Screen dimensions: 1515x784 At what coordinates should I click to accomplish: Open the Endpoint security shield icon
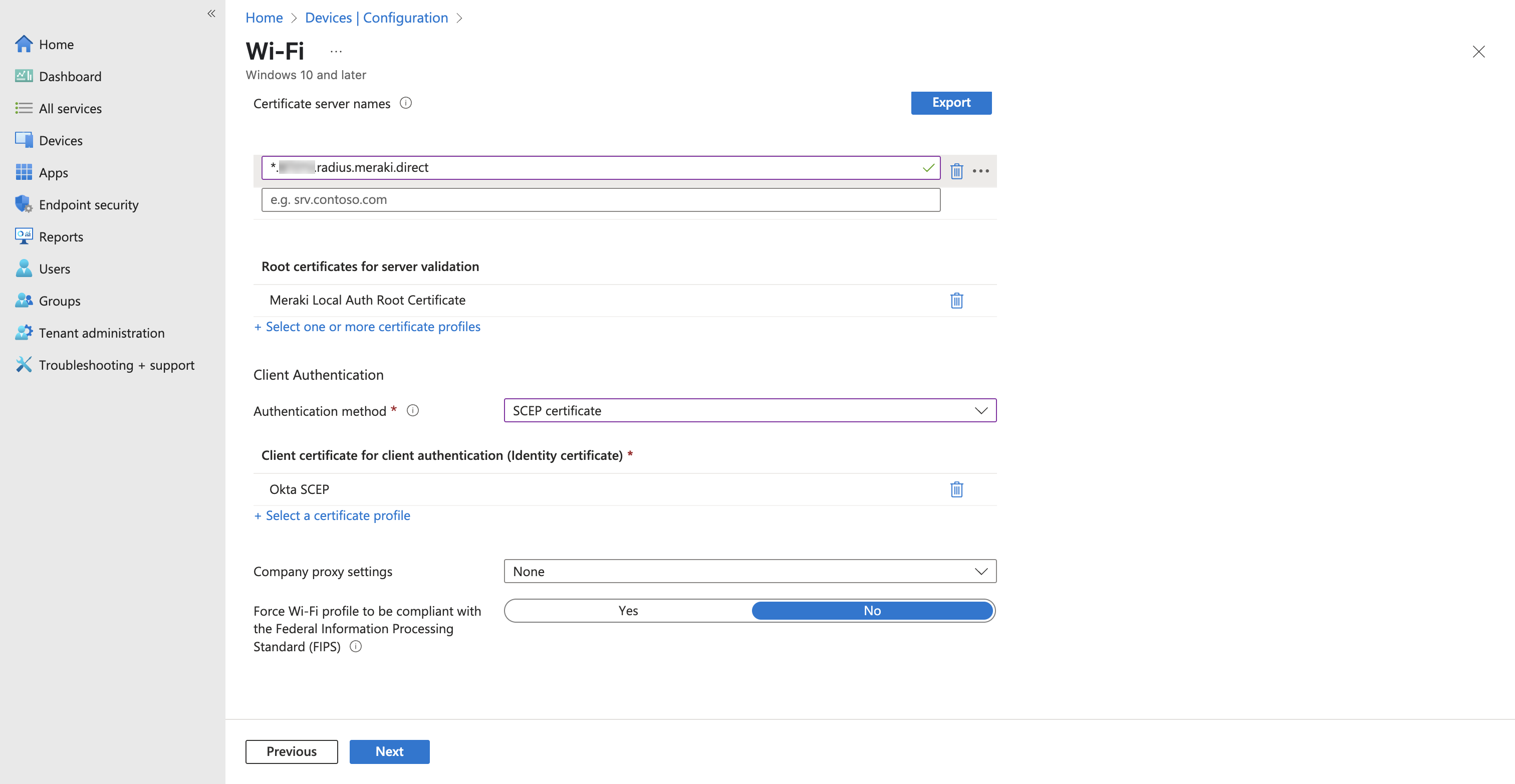click(x=24, y=204)
